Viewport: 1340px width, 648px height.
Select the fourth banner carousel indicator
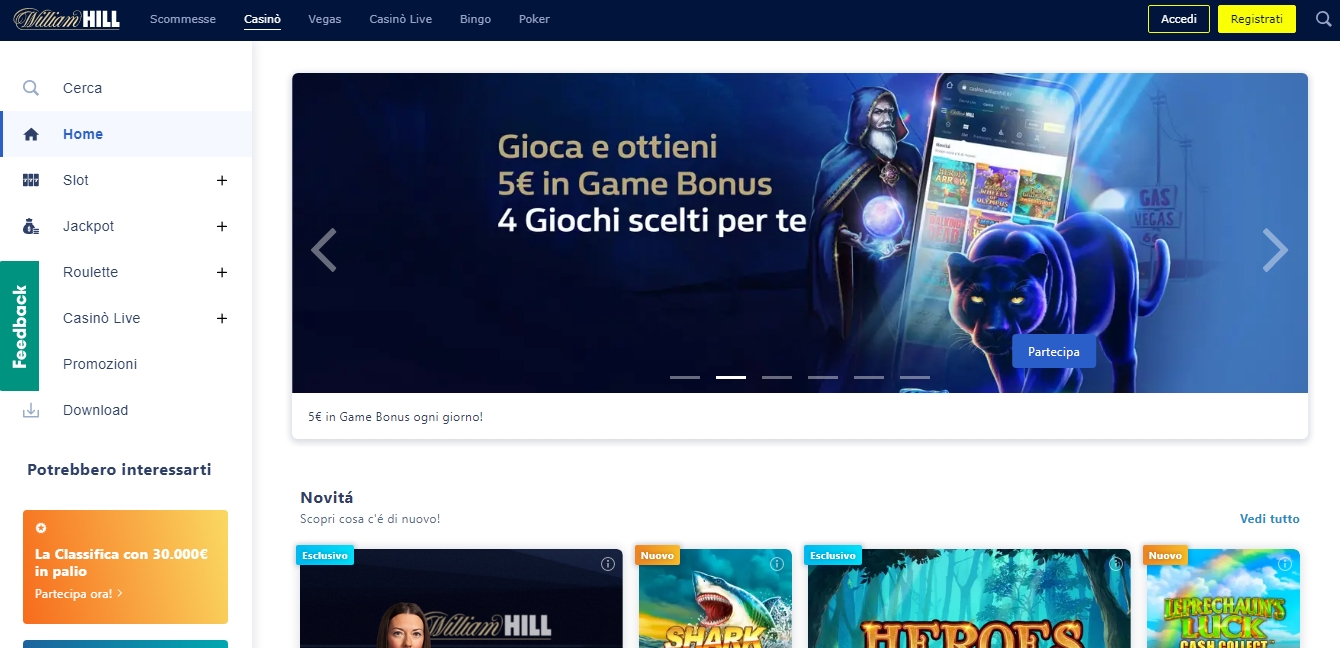tap(823, 377)
